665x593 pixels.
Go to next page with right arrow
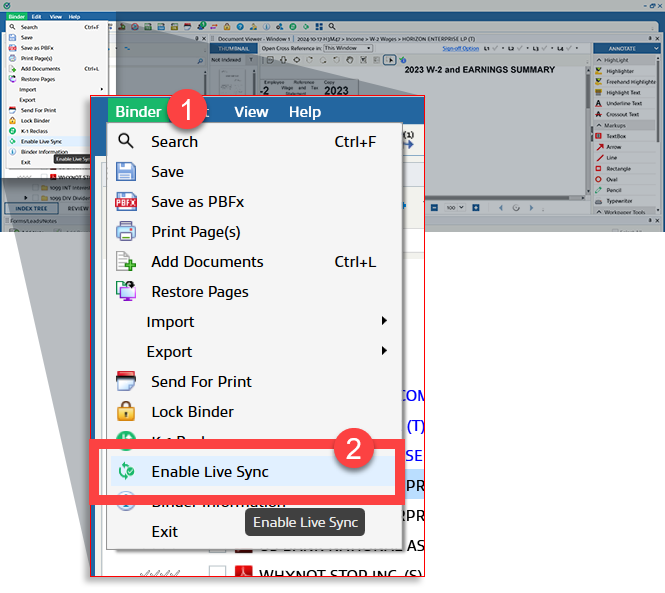(531, 207)
